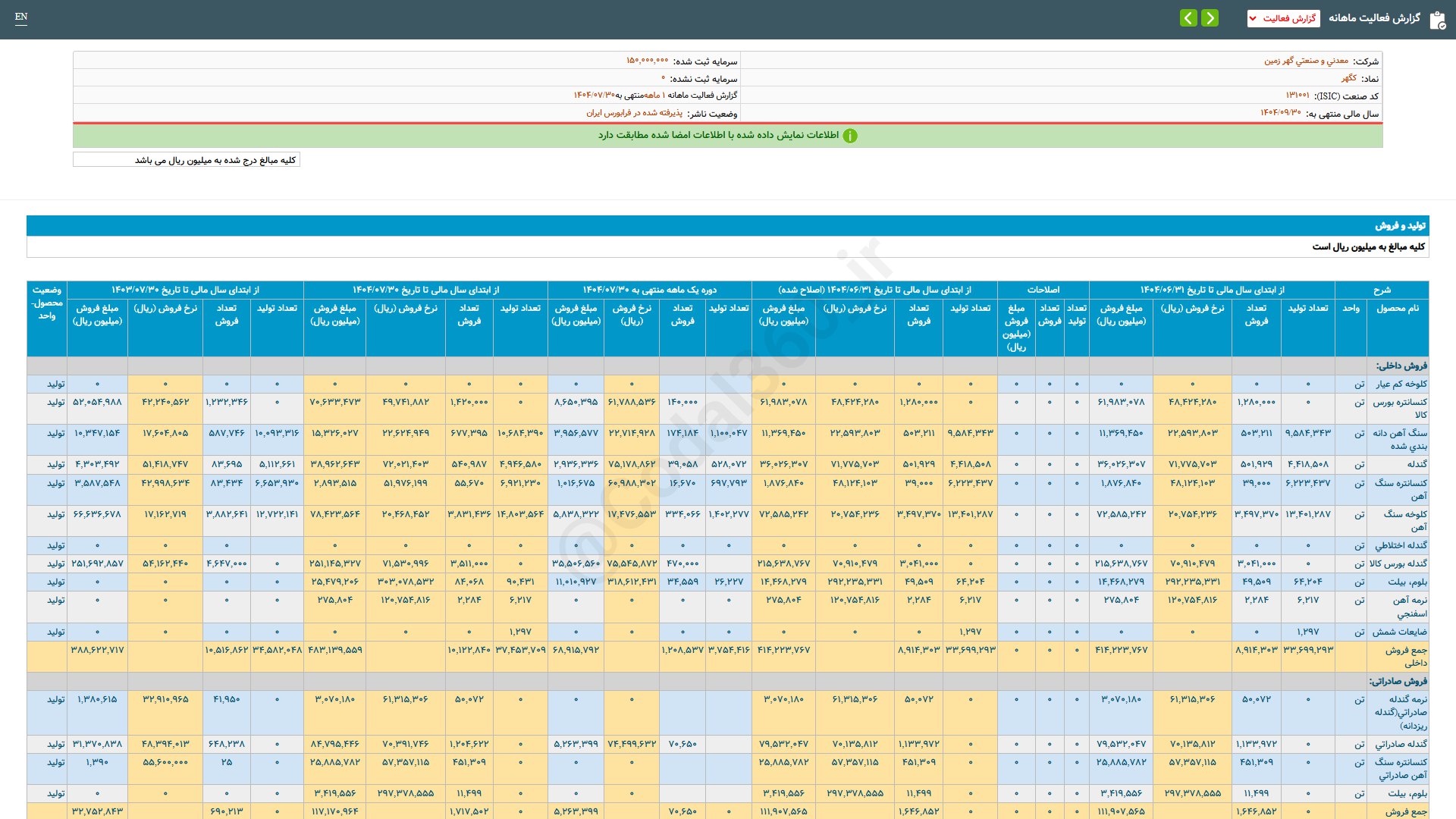Select the وضعیت محصول-واحد column header
Screen dimensions: 1456x819
click(47, 303)
